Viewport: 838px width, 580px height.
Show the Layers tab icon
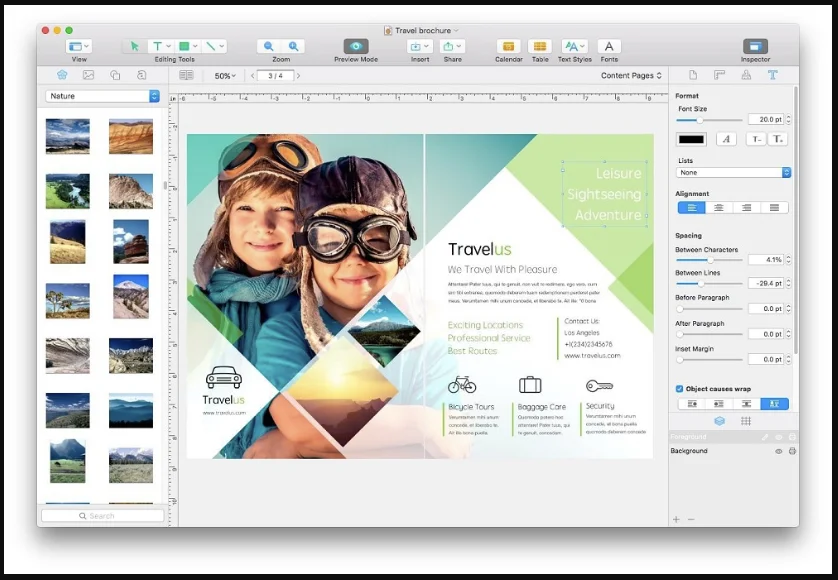(719, 421)
